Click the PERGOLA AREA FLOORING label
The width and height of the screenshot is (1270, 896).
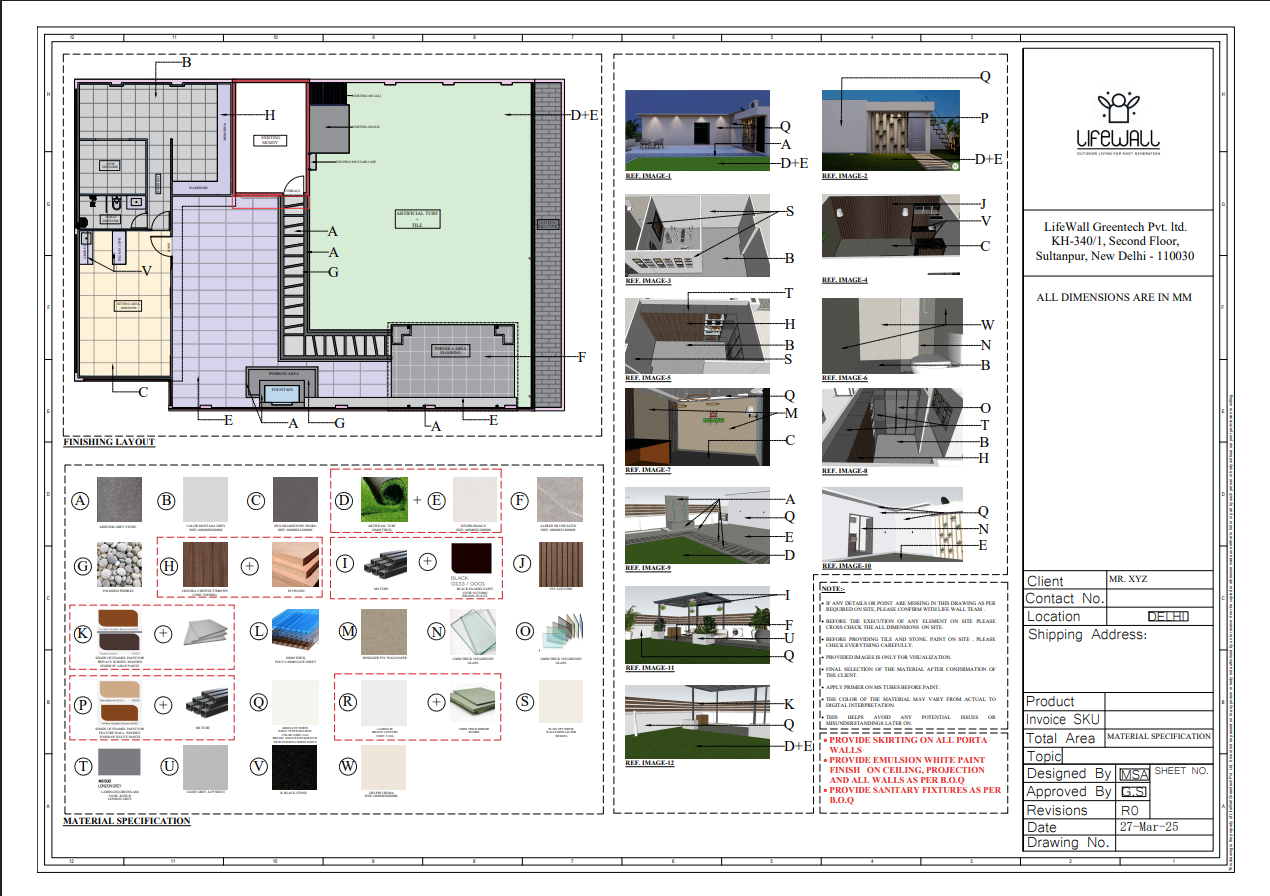[453, 351]
